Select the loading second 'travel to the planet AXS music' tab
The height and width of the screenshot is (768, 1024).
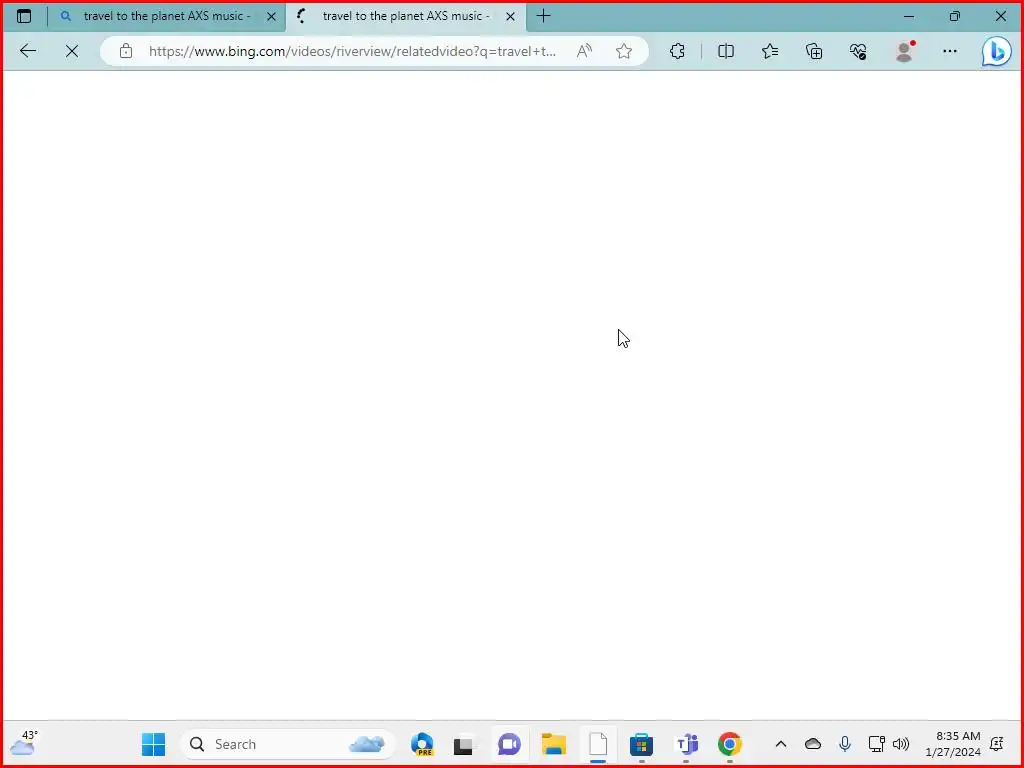coord(405,16)
